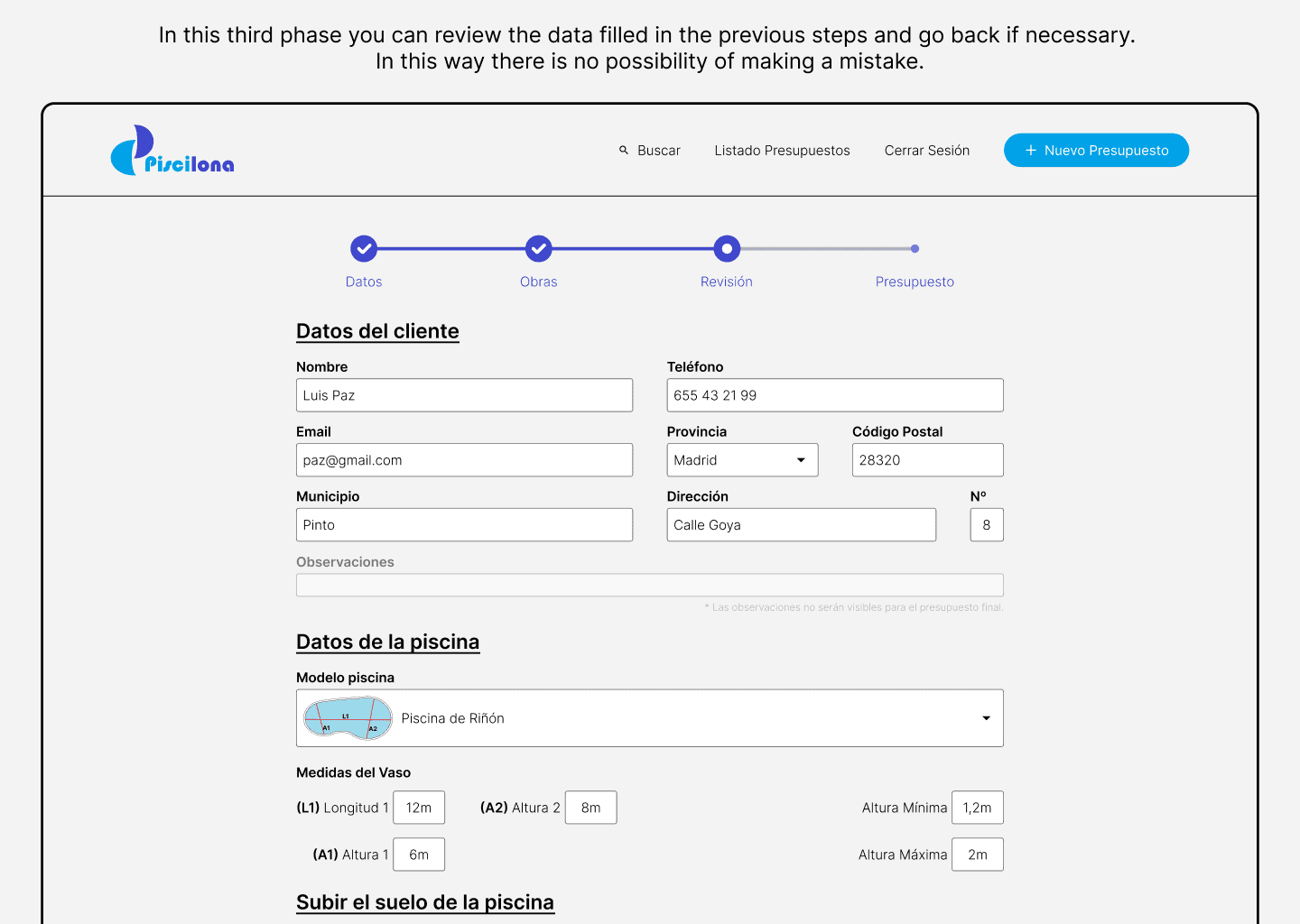This screenshot has height=924, width=1300.
Task: Click inside the Observaciones field
Action: click(649, 585)
